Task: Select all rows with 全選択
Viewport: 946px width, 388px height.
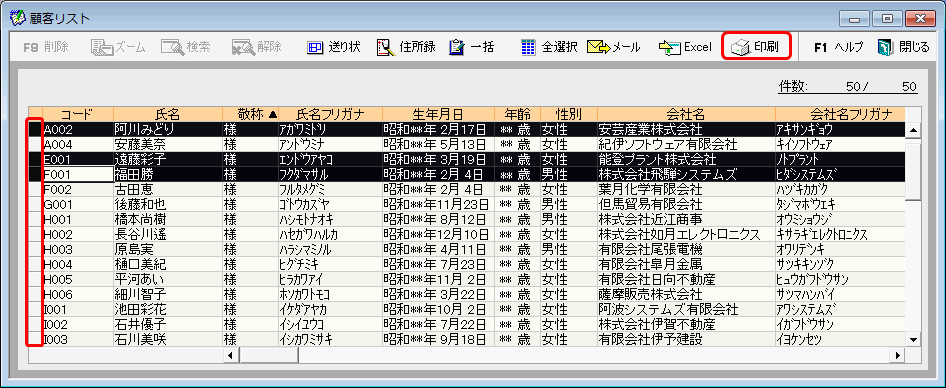Action: pos(549,47)
